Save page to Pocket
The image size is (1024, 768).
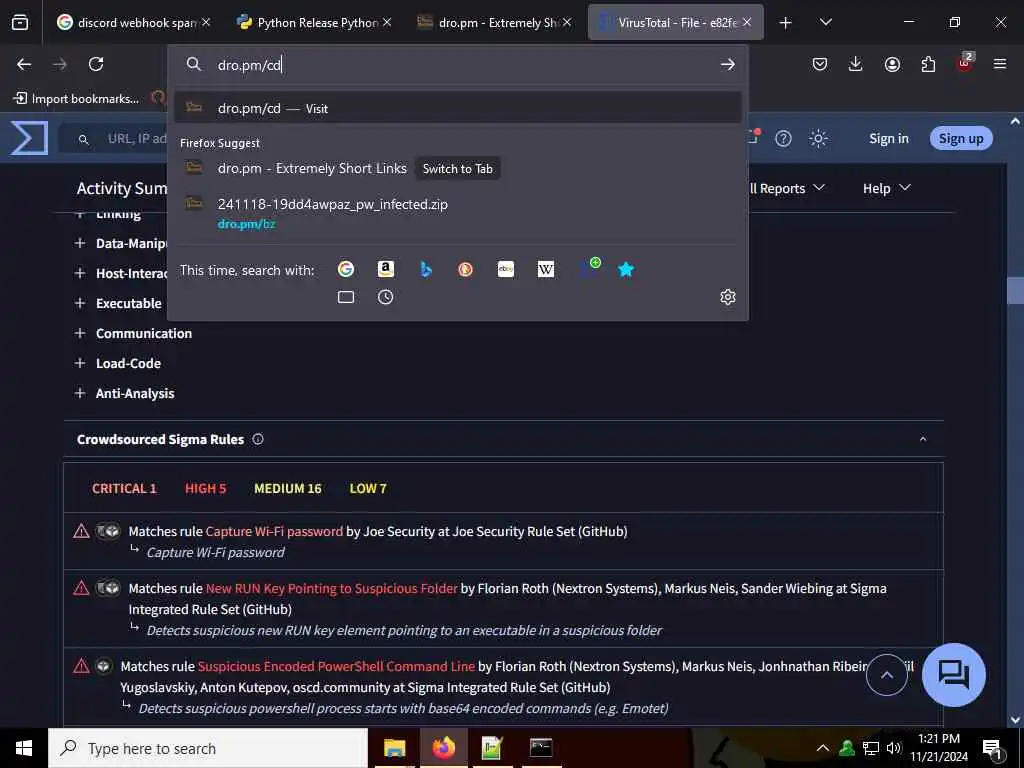820,64
